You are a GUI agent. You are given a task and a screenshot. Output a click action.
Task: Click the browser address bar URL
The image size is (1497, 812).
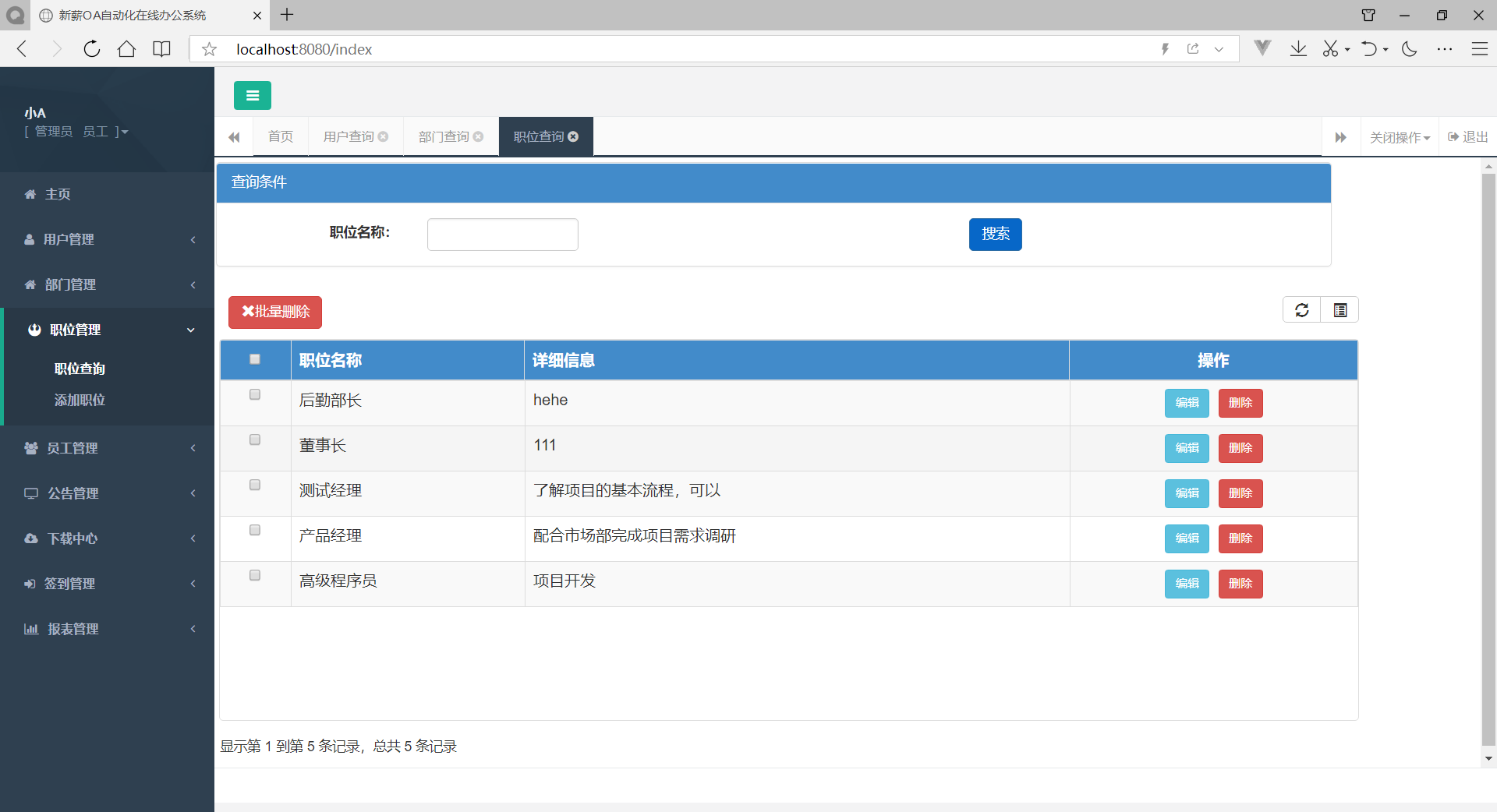click(304, 49)
